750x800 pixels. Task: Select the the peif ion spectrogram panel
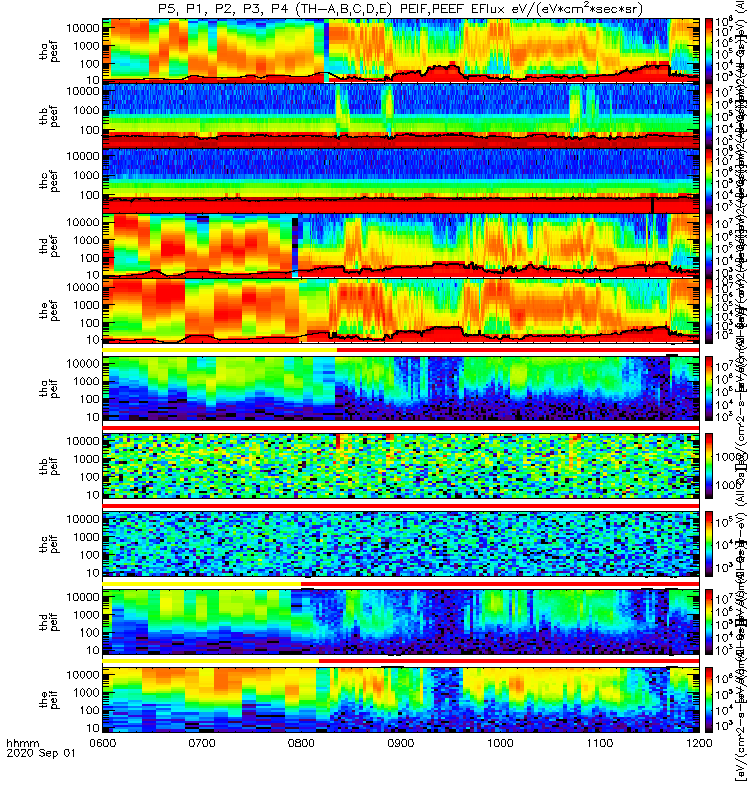(x=401, y=699)
